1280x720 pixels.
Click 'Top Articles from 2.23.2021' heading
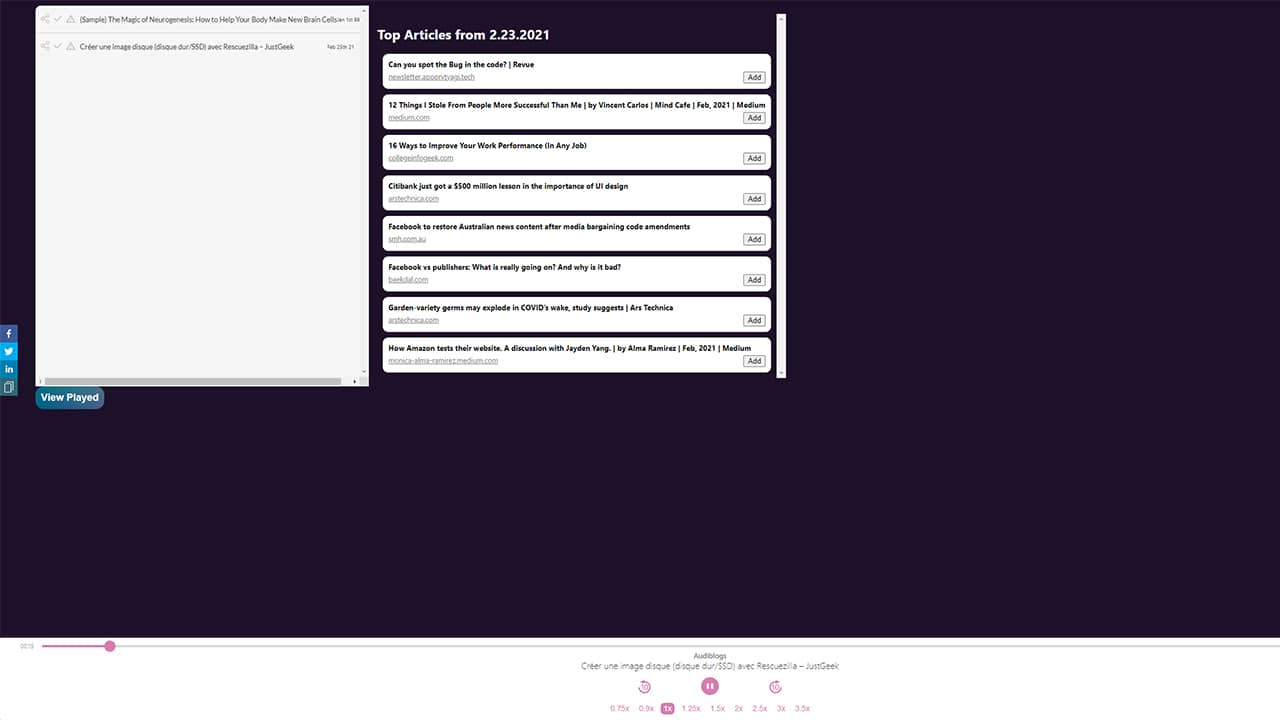pos(463,35)
